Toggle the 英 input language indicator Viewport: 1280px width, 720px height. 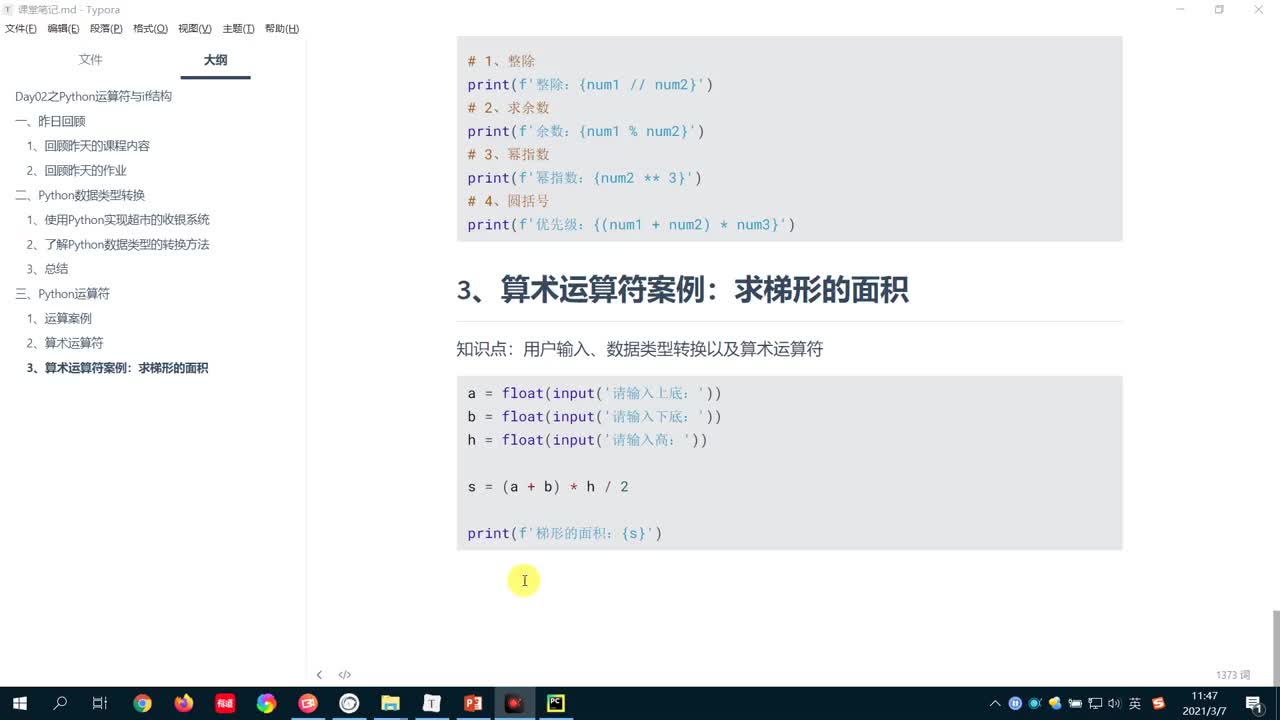(x=1135, y=703)
